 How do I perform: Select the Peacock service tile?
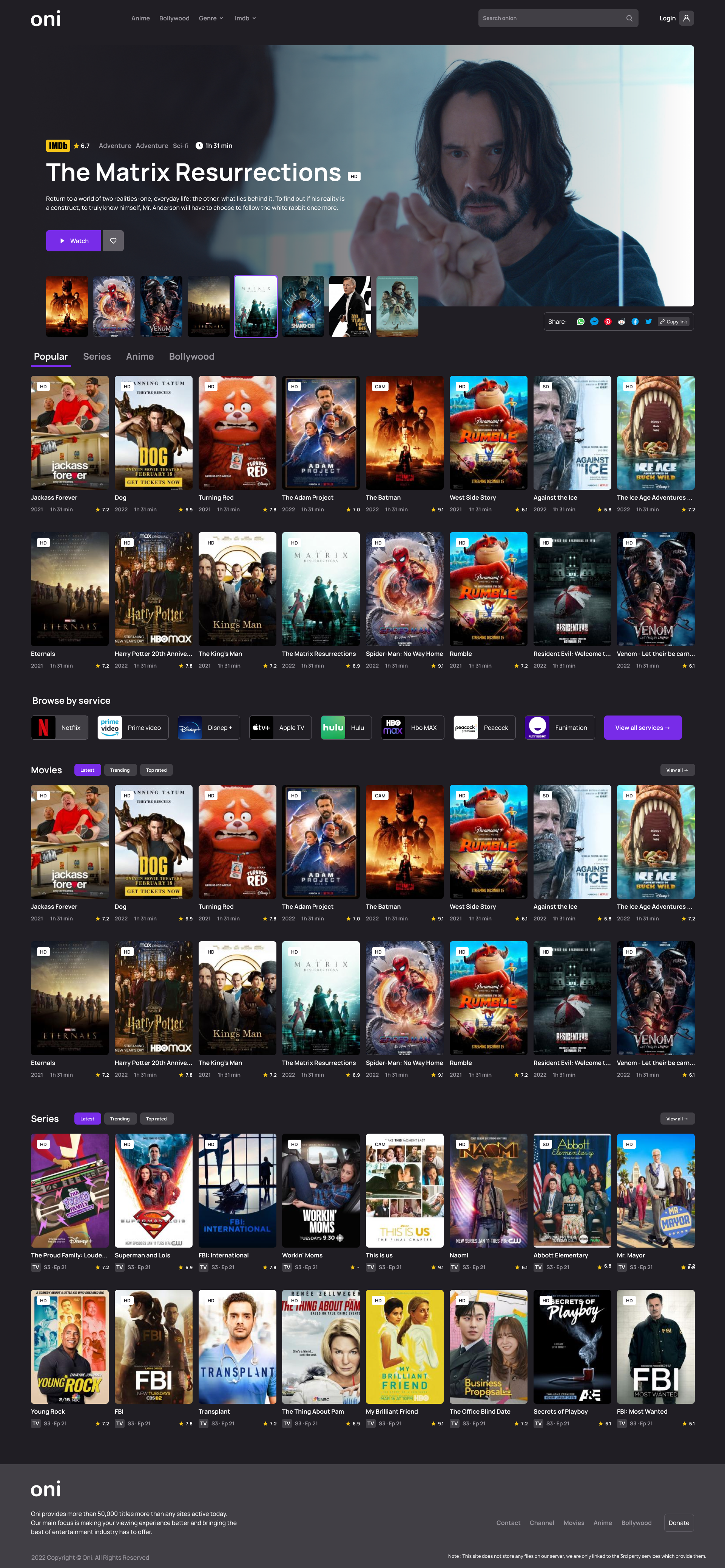pyautogui.click(x=484, y=727)
